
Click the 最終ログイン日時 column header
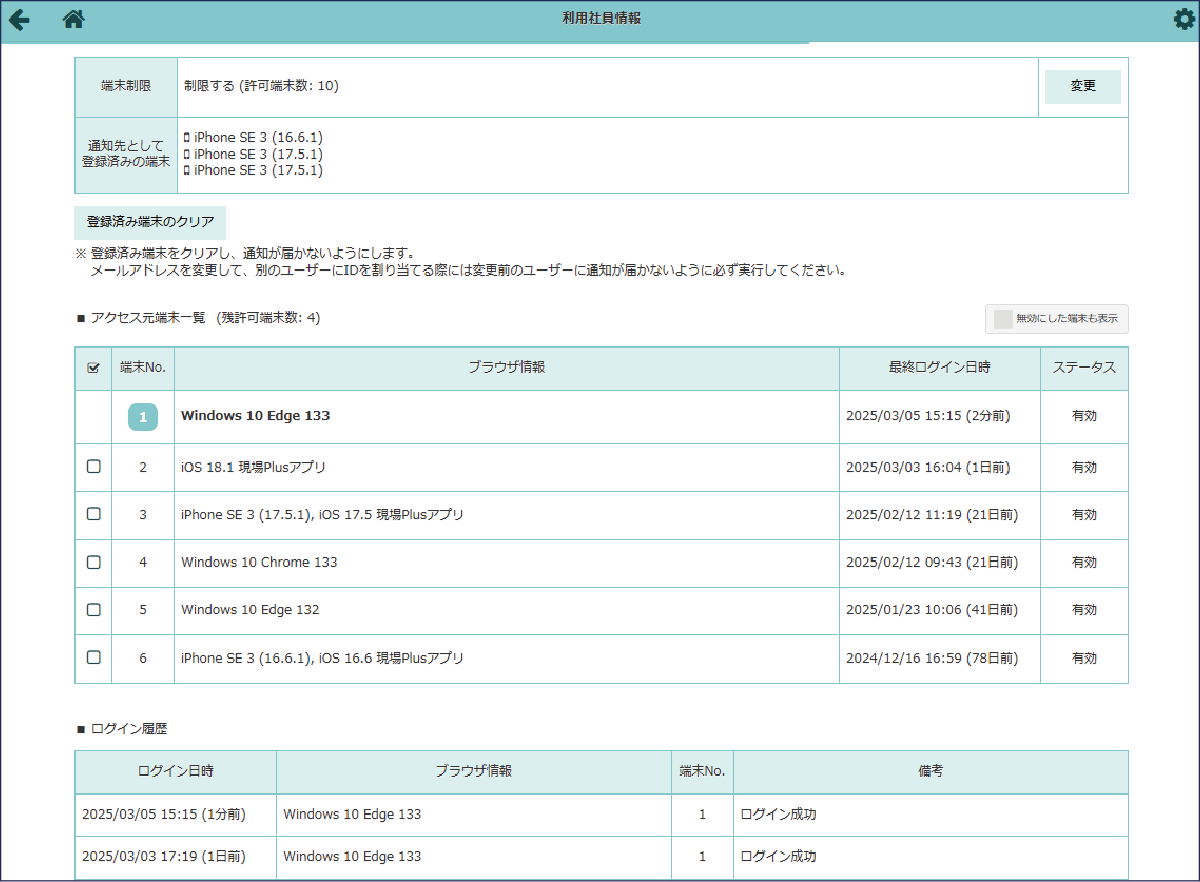coord(940,368)
